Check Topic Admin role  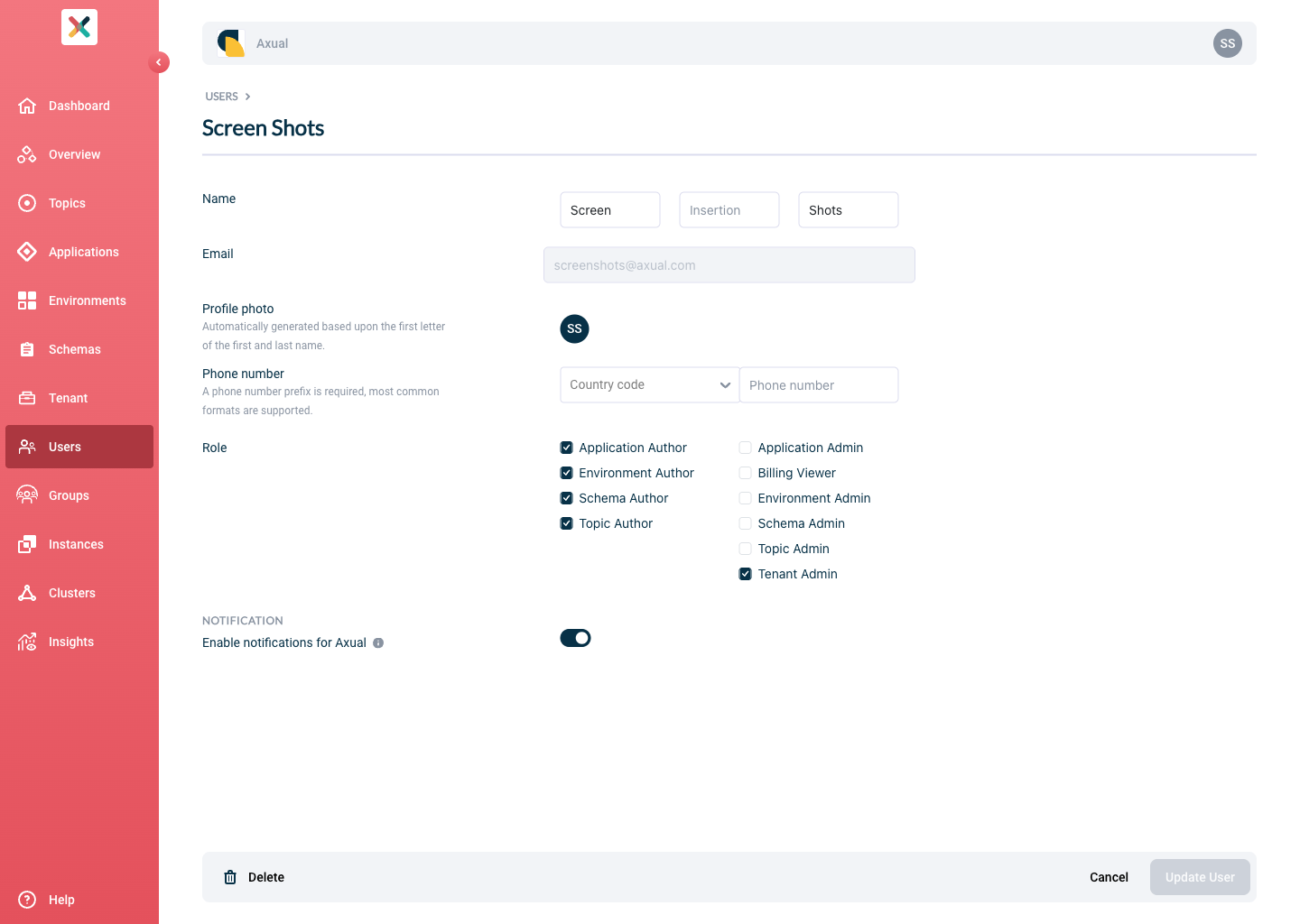coord(746,549)
